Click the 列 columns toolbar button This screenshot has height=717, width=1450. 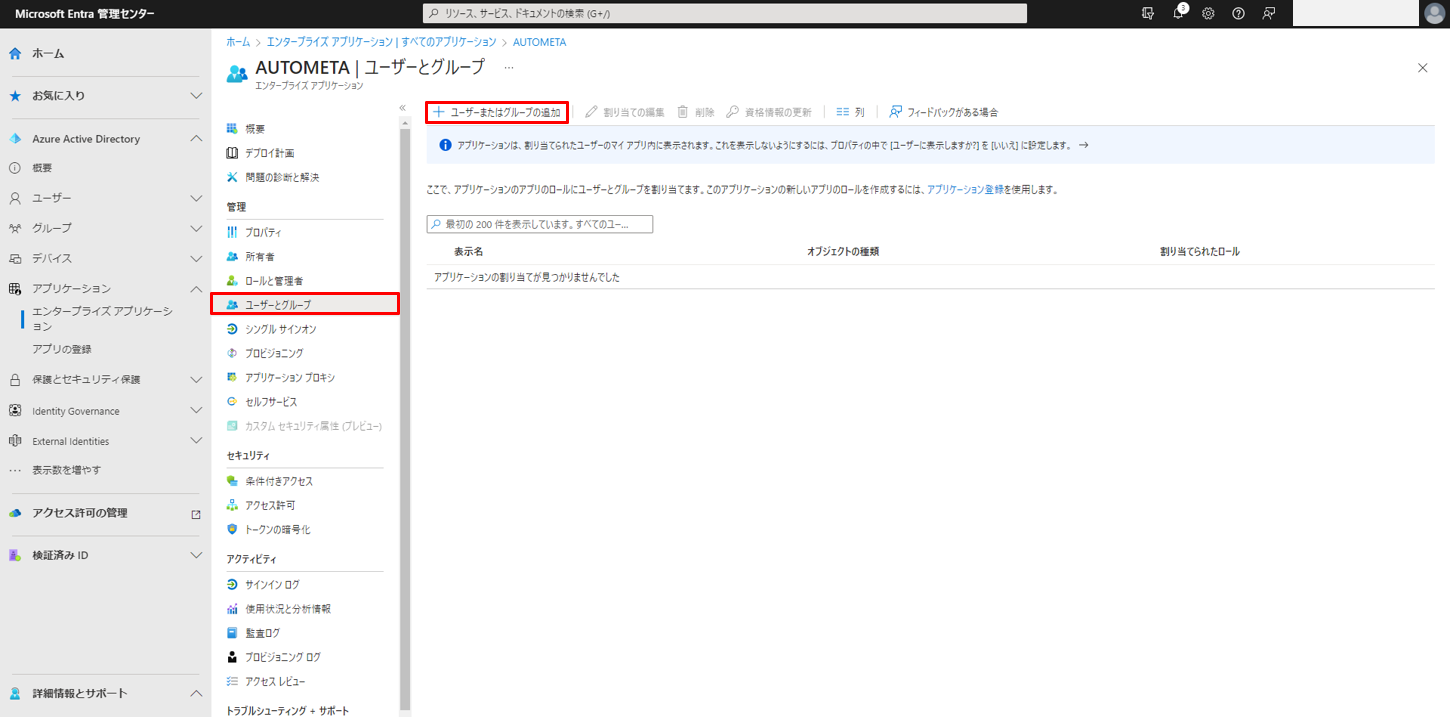(850, 112)
